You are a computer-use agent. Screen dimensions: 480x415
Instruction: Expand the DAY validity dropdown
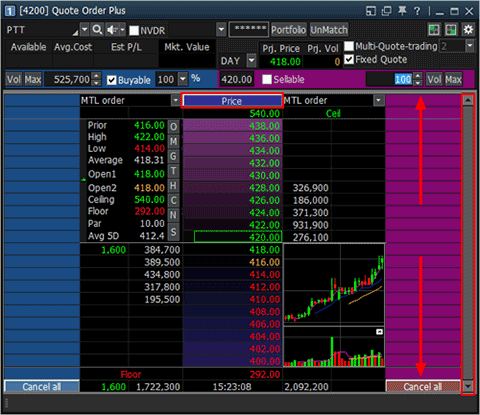coord(252,61)
